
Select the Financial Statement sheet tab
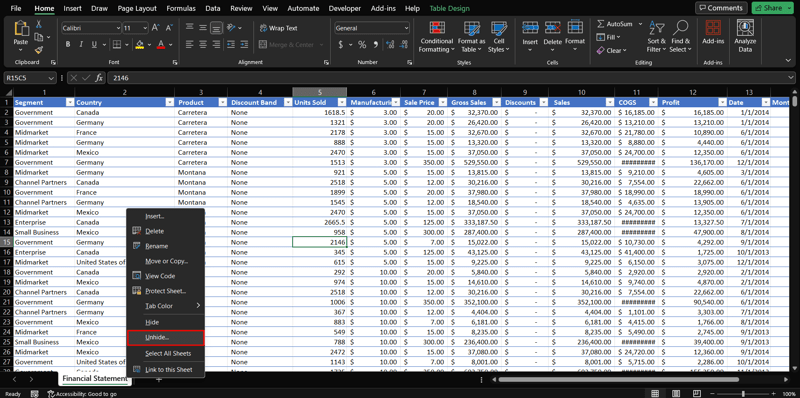tap(94, 379)
